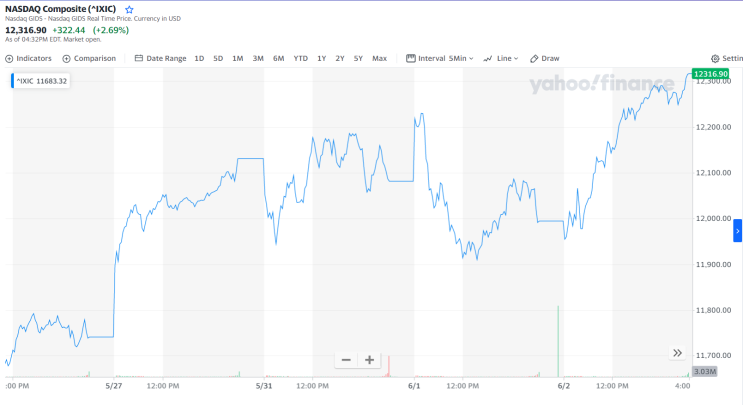The height and width of the screenshot is (405, 743).
Task: Open the Comparison plus icon
Action: [66, 59]
